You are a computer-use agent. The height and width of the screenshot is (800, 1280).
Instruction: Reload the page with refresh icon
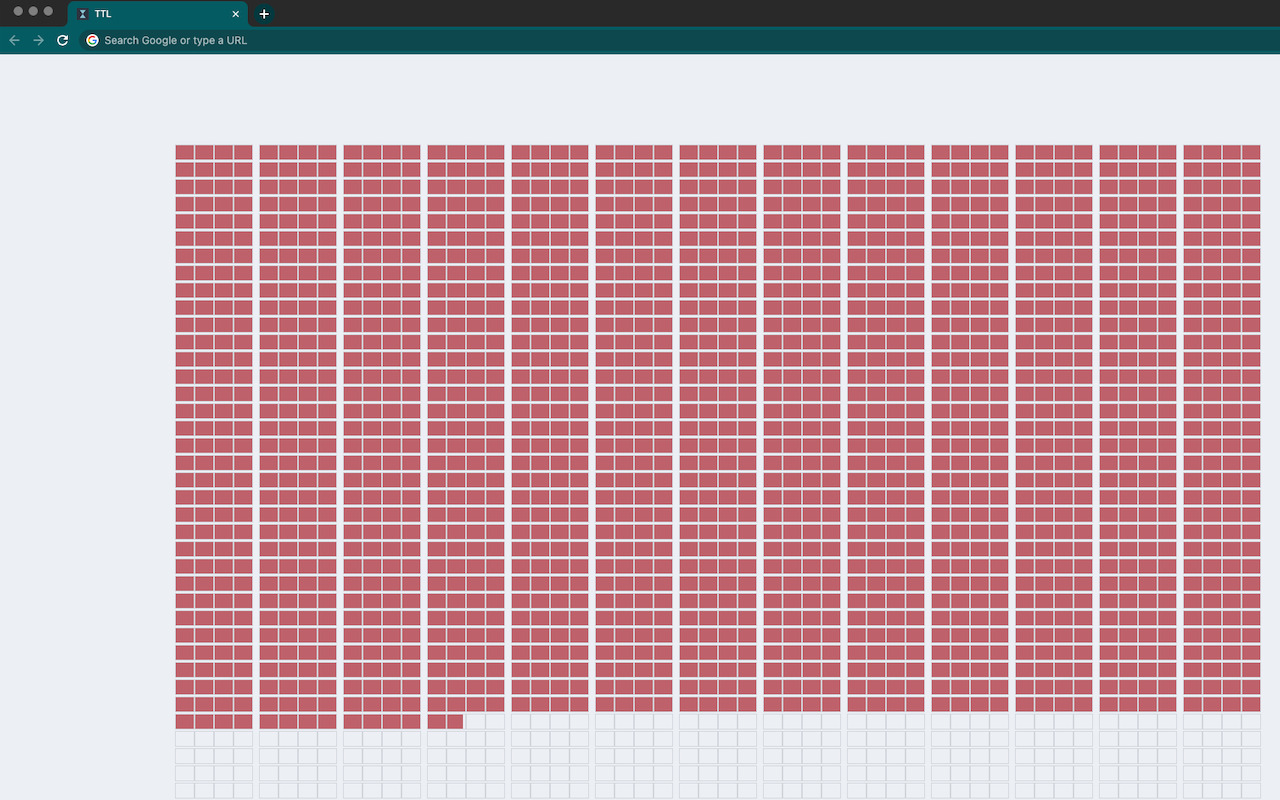coord(62,40)
